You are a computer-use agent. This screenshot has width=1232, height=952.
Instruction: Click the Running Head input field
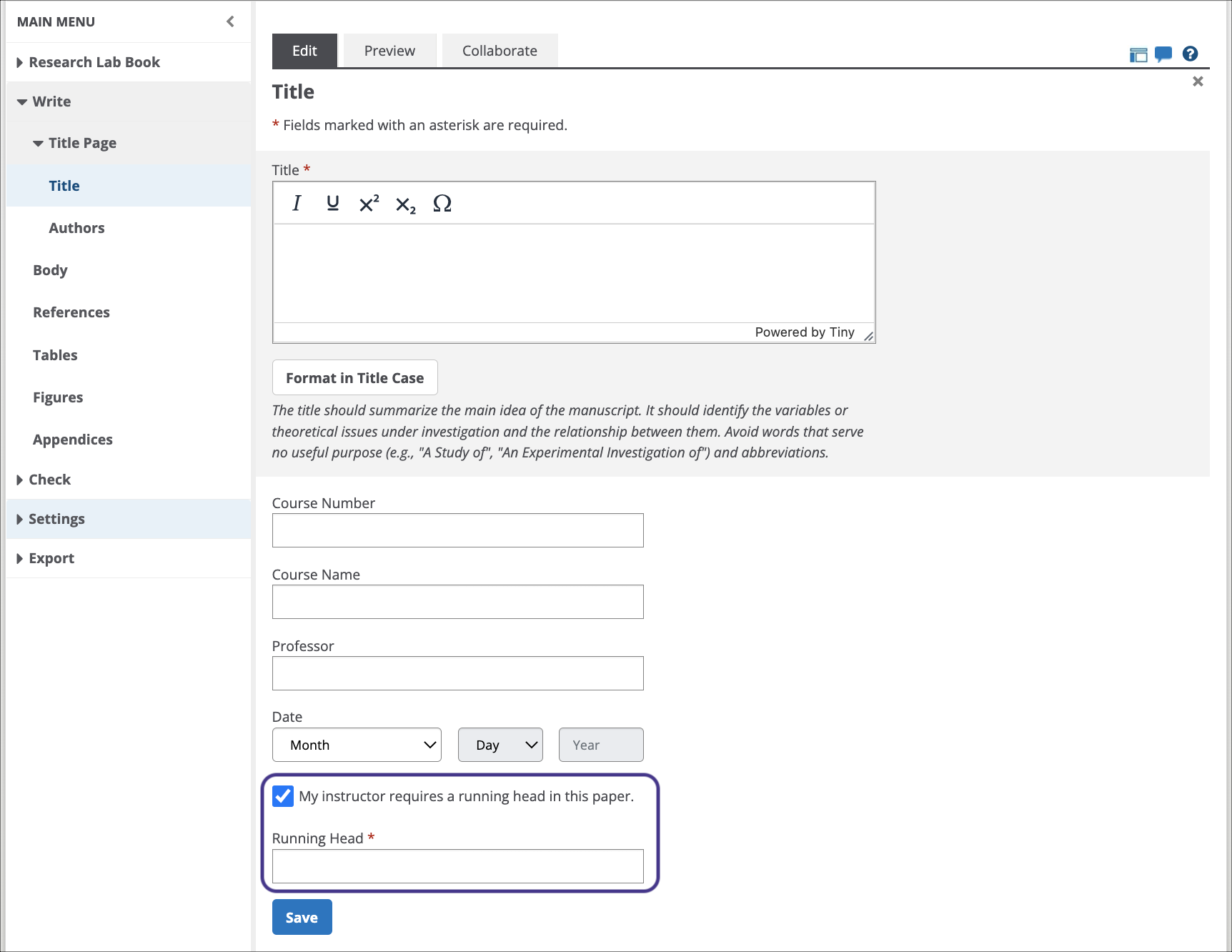point(457,866)
